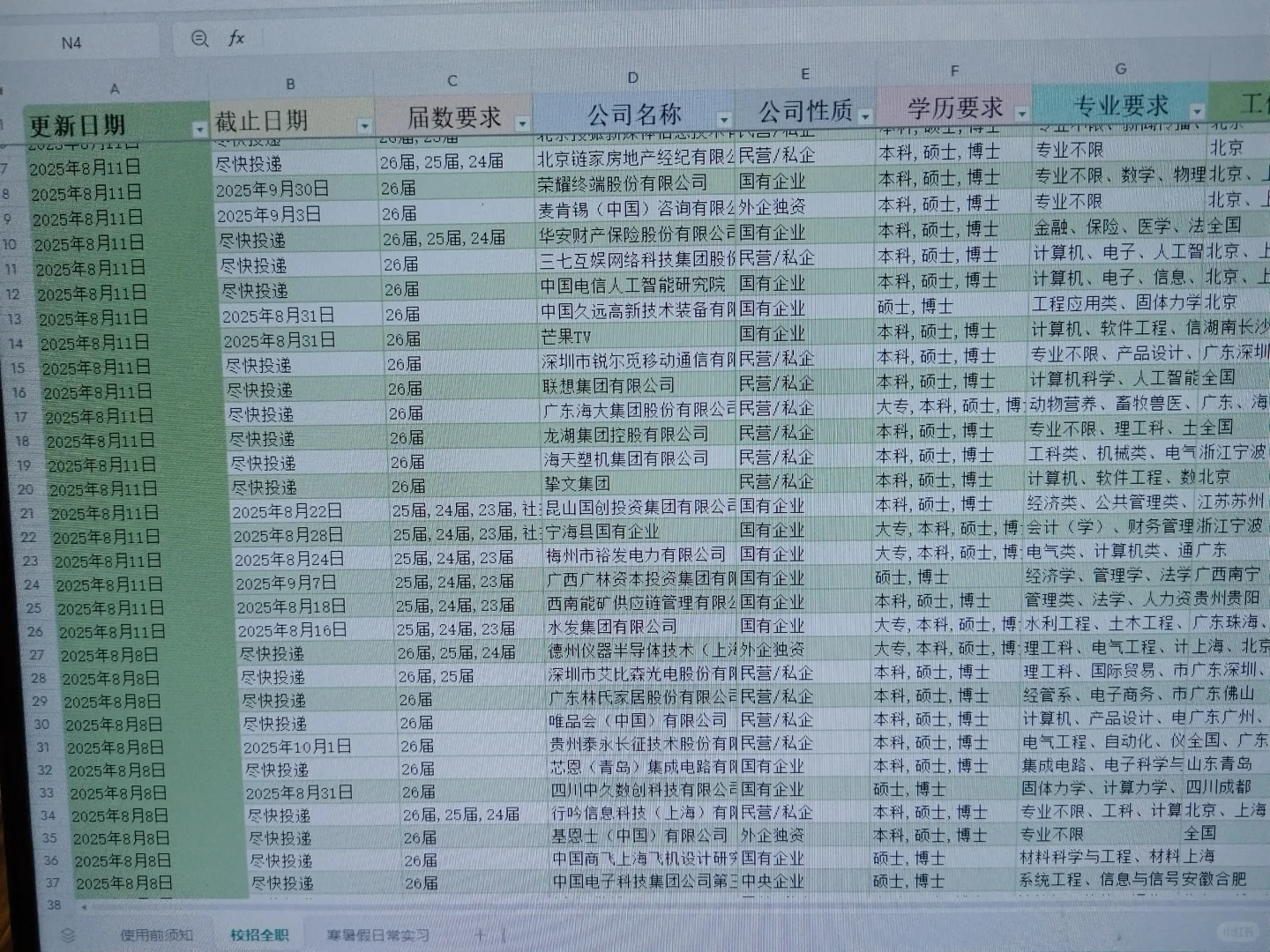Open the 截止日期 column filter dropdown

coord(363,126)
